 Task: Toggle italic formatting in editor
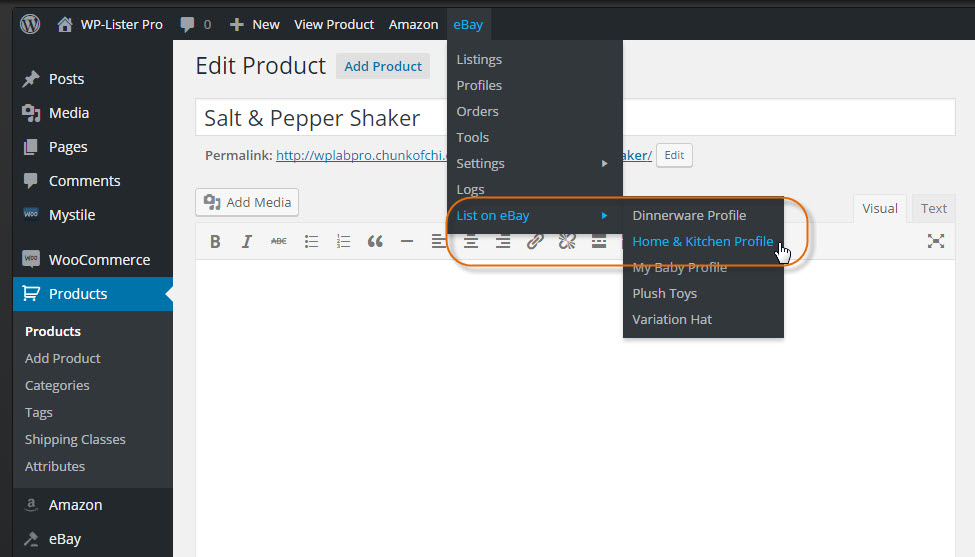click(x=247, y=241)
